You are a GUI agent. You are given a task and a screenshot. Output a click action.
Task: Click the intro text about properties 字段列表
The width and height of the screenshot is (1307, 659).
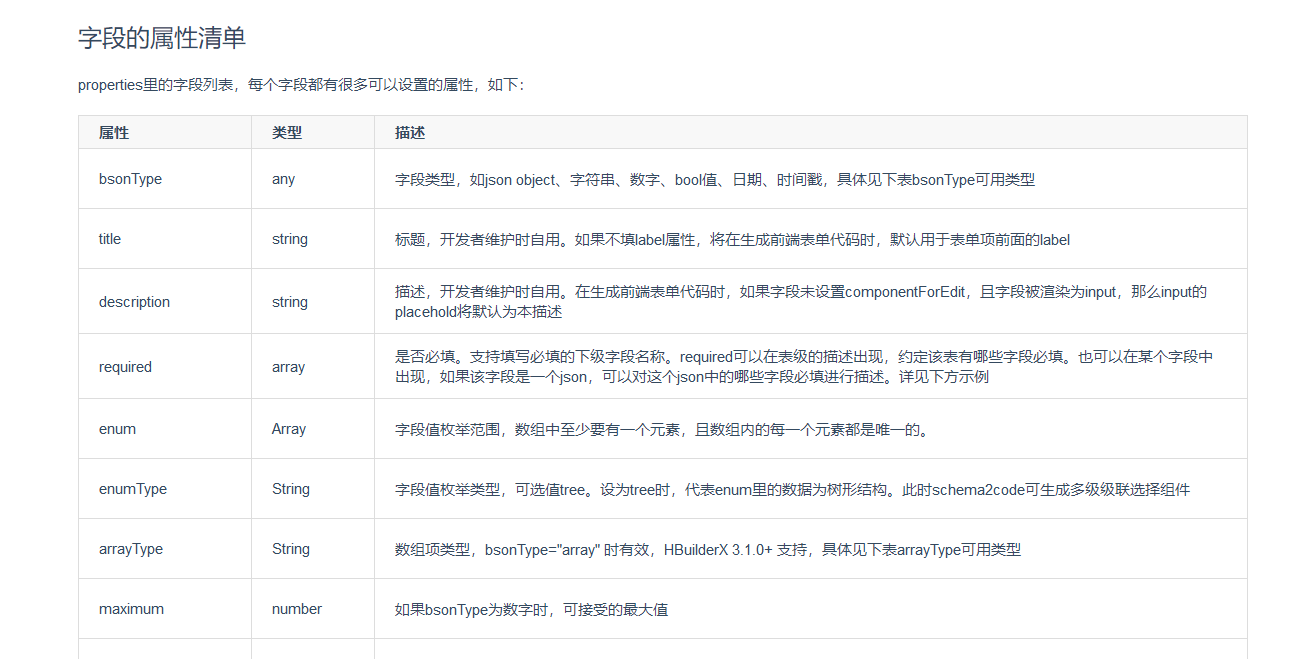300,85
